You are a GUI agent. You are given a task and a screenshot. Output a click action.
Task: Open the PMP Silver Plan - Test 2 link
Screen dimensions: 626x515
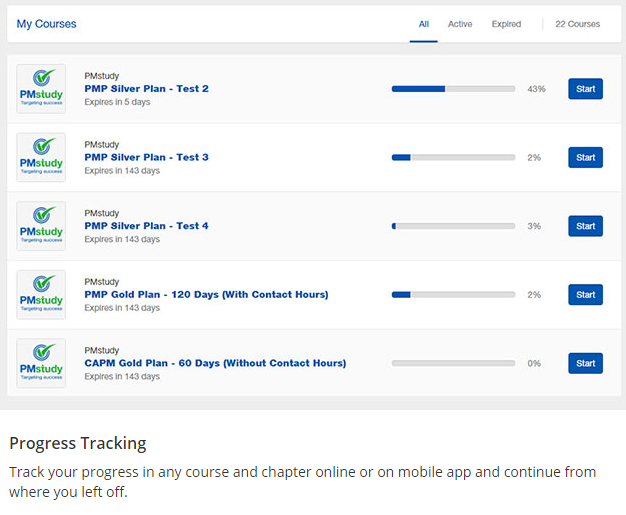(x=147, y=89)
